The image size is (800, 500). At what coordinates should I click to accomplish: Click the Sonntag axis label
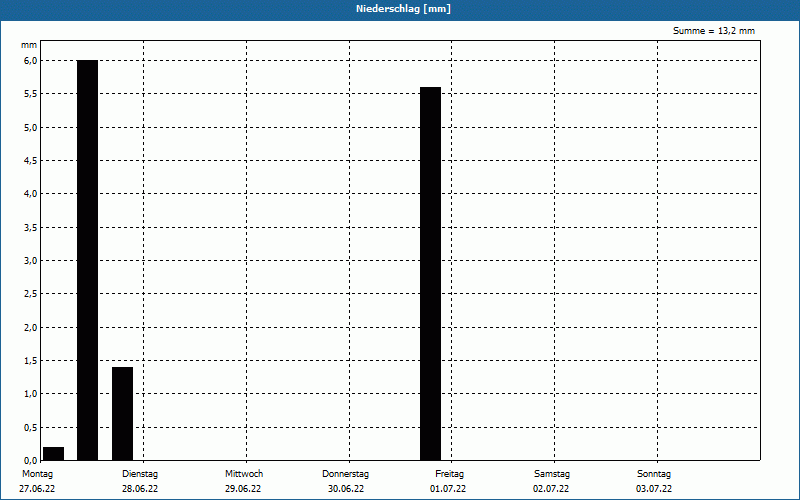pyautogui.click(x=654, y=474)
